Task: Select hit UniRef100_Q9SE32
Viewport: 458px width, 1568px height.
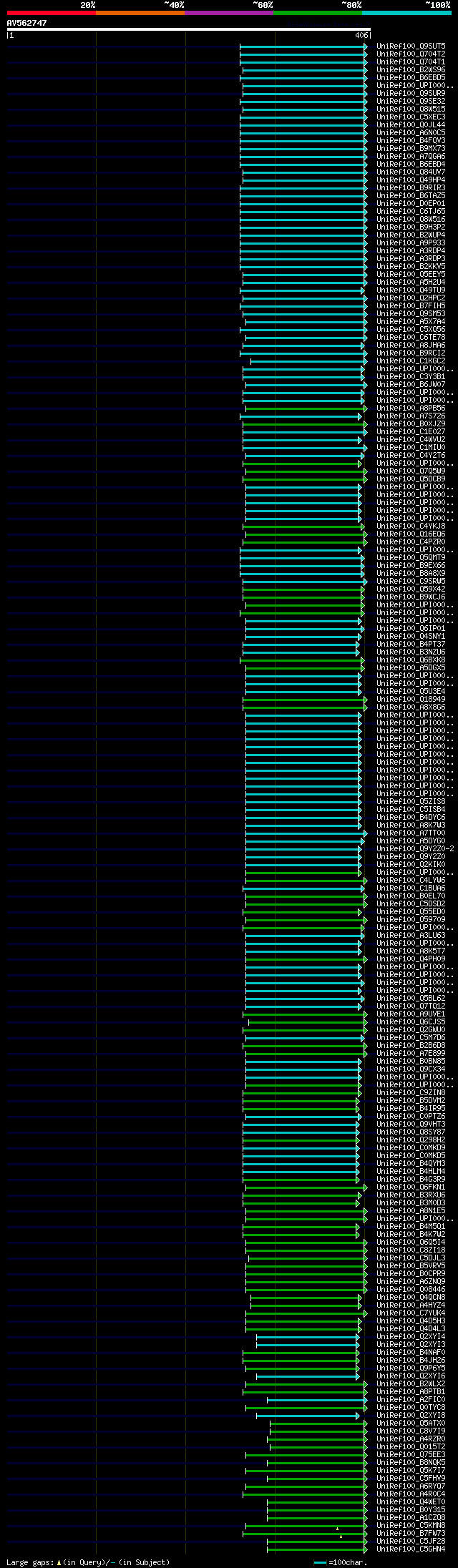Action: point(411,102)
